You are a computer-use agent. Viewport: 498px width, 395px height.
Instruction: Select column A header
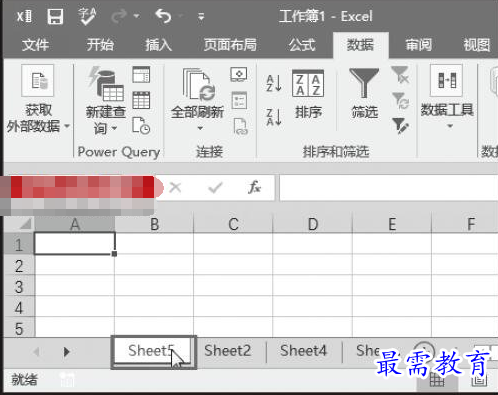click(x=75, y=224)
